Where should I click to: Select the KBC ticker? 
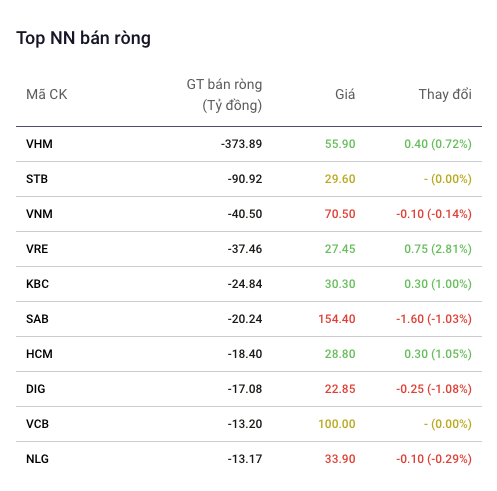coord(37,284)
